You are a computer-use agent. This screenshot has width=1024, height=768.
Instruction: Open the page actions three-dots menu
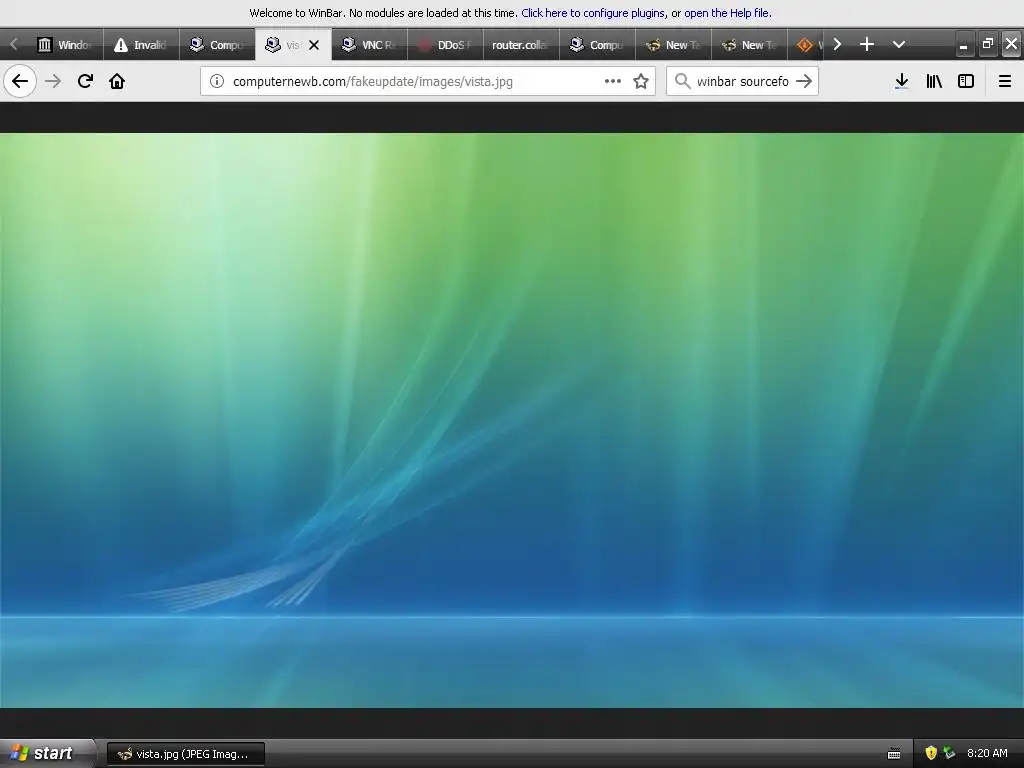coord(613,81)
